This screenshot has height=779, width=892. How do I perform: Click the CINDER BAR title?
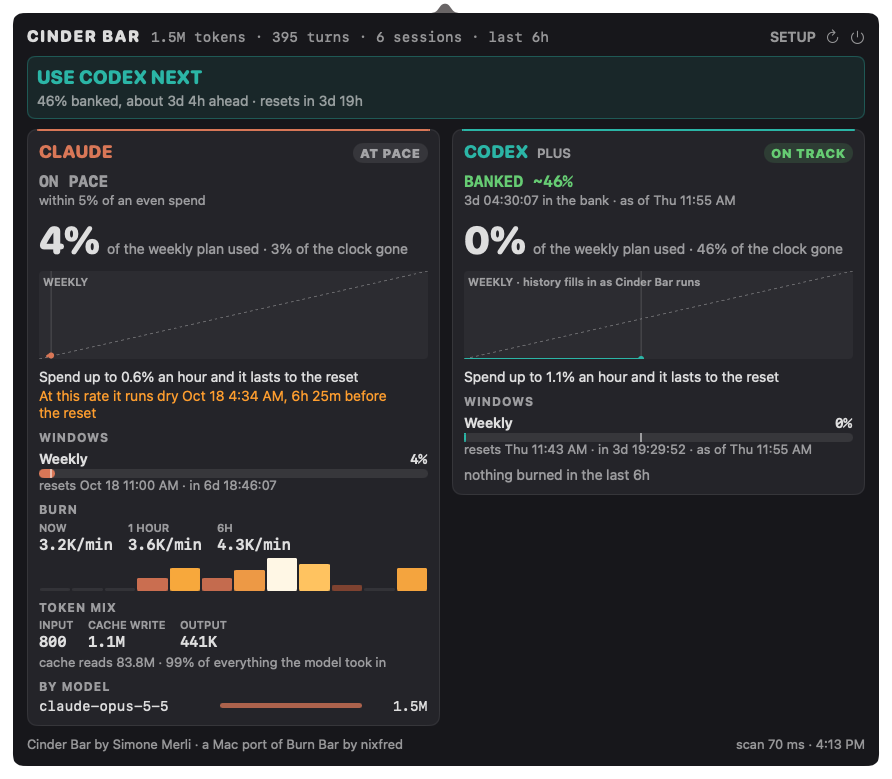tap(83, 36)
